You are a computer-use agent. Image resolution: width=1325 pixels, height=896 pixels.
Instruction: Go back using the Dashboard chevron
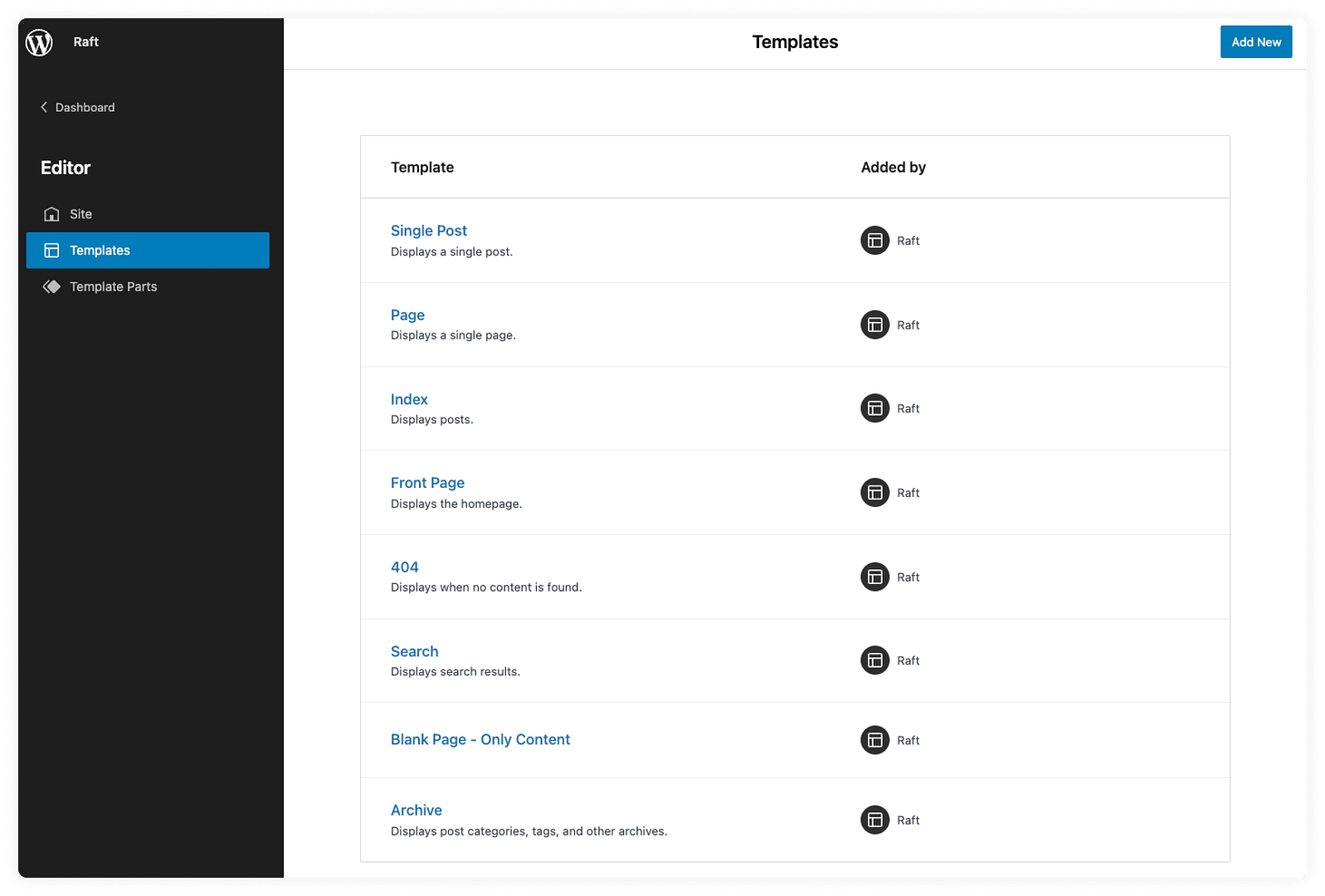click(44, 107)
